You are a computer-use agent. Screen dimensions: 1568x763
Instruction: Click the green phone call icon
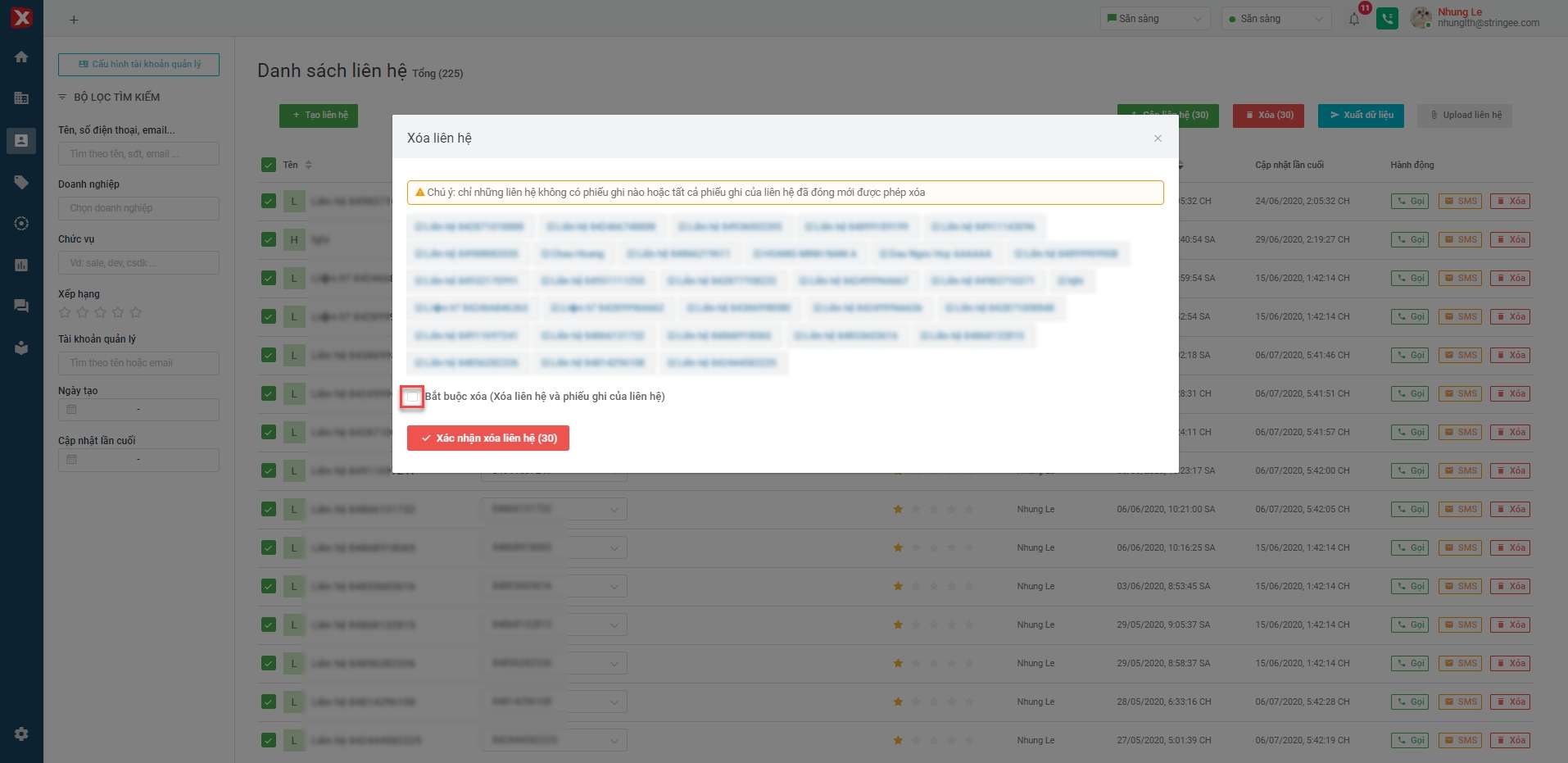[x=1387, y=19]
